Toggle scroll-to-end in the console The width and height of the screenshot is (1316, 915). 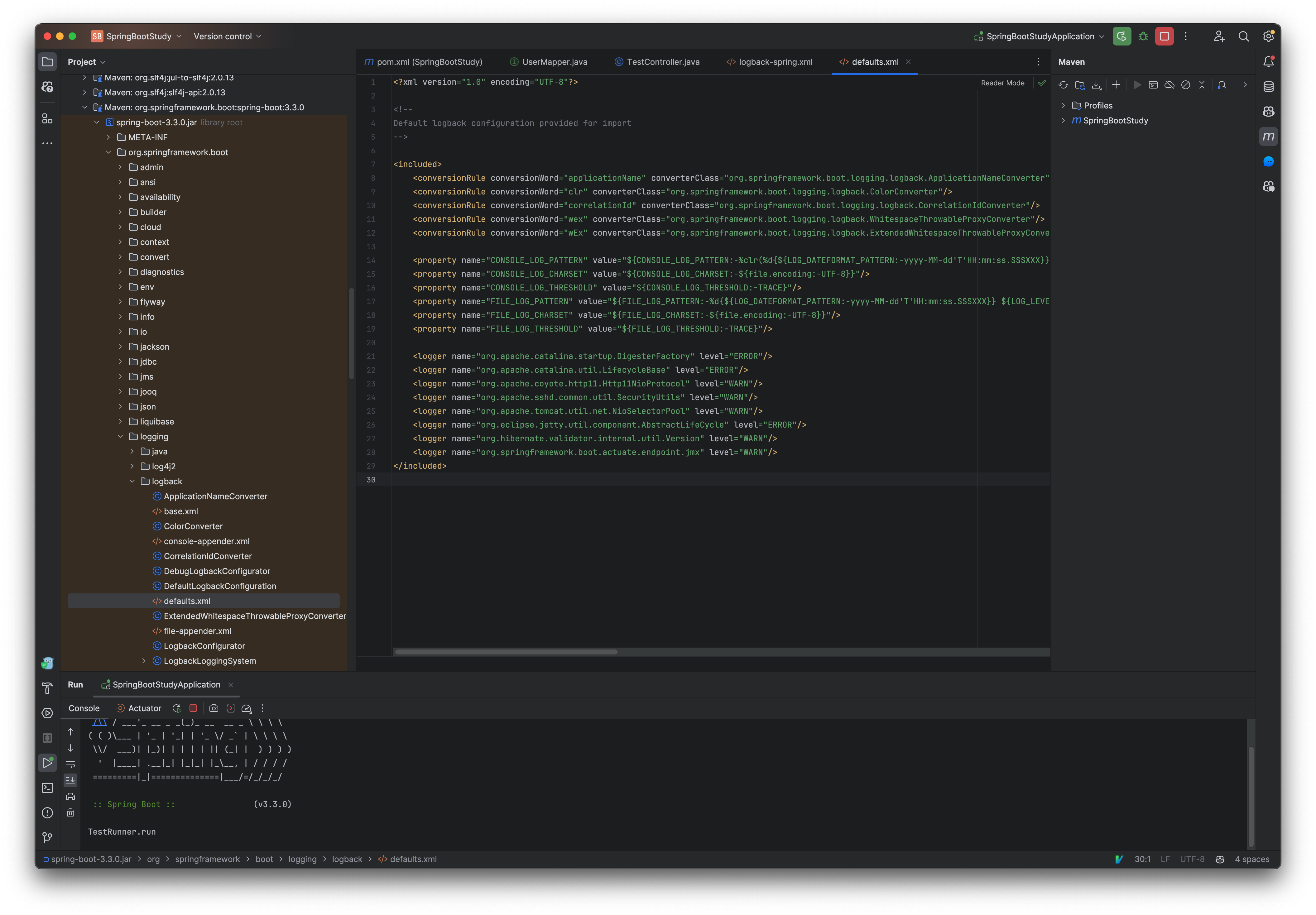click(x=70, y=780)
